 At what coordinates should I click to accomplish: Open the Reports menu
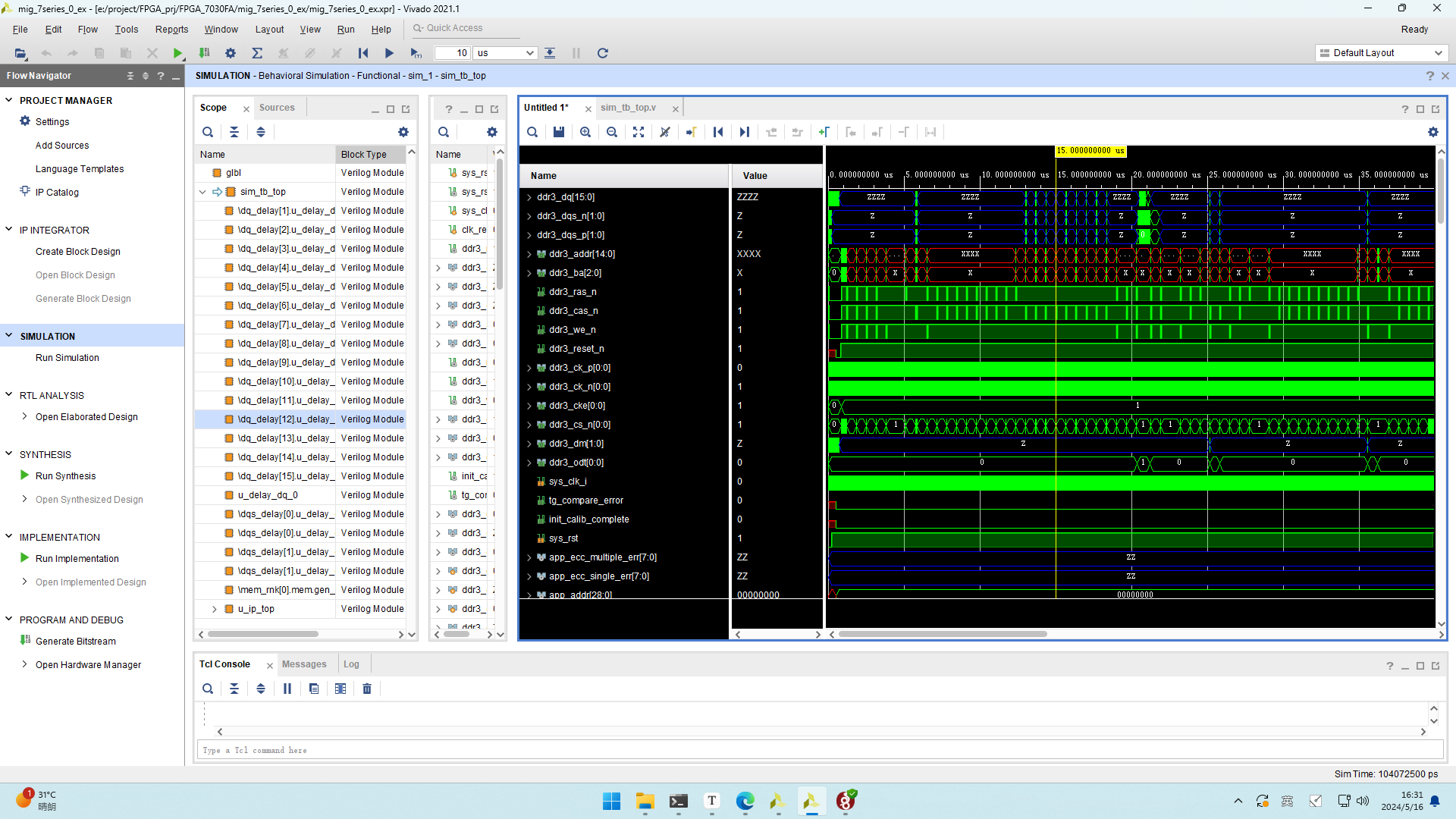click(171, 30)
